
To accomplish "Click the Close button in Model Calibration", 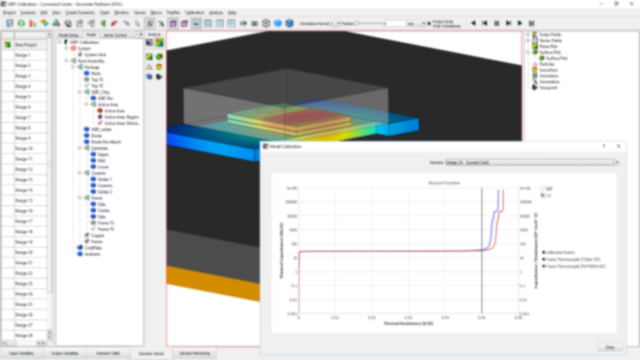I will pyautogui.click(x=610, y=347).
